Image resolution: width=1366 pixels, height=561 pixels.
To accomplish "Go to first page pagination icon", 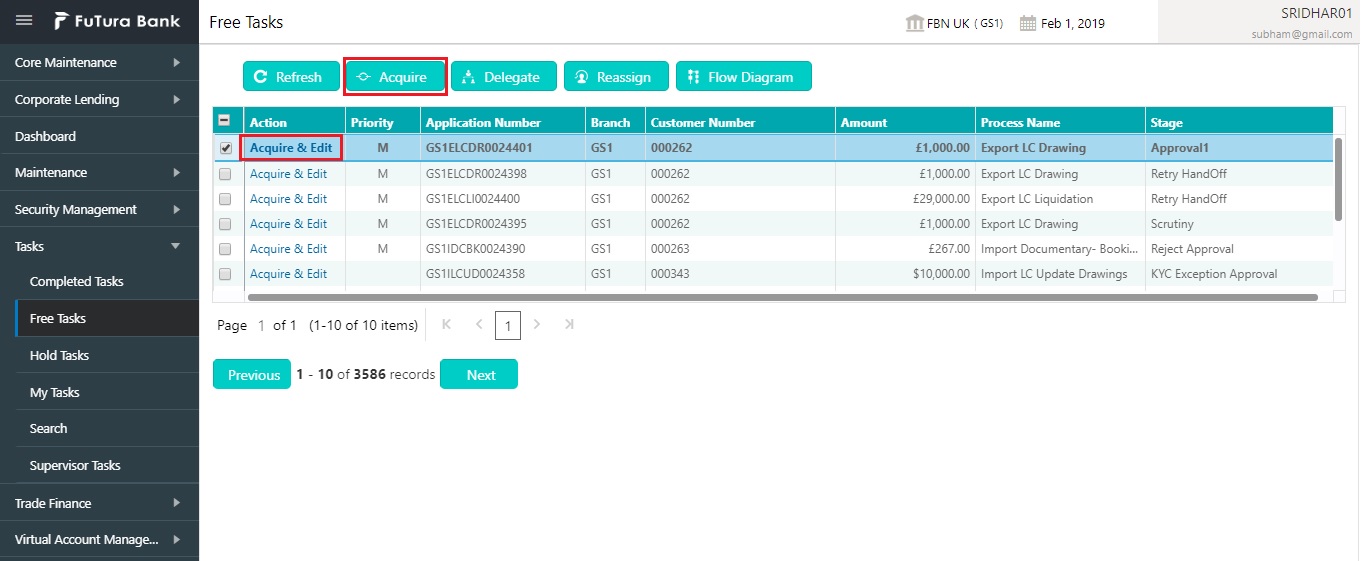I will 446,324.
